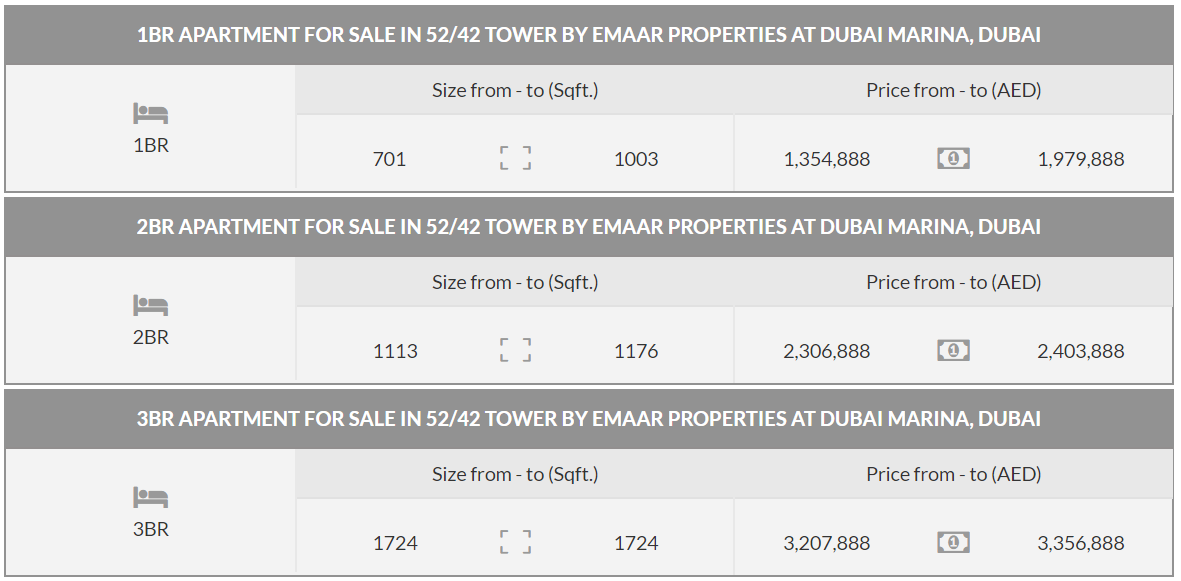Click the bed icon above 3BR

coord(151,497)
